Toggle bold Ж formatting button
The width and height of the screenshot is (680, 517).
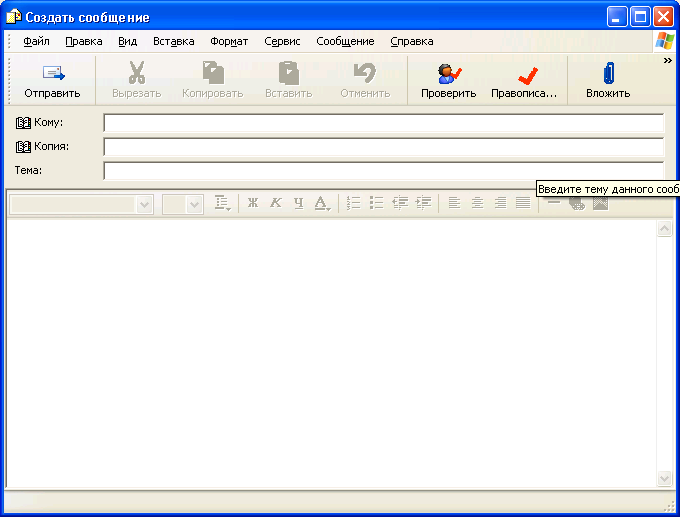click(253, 203)
